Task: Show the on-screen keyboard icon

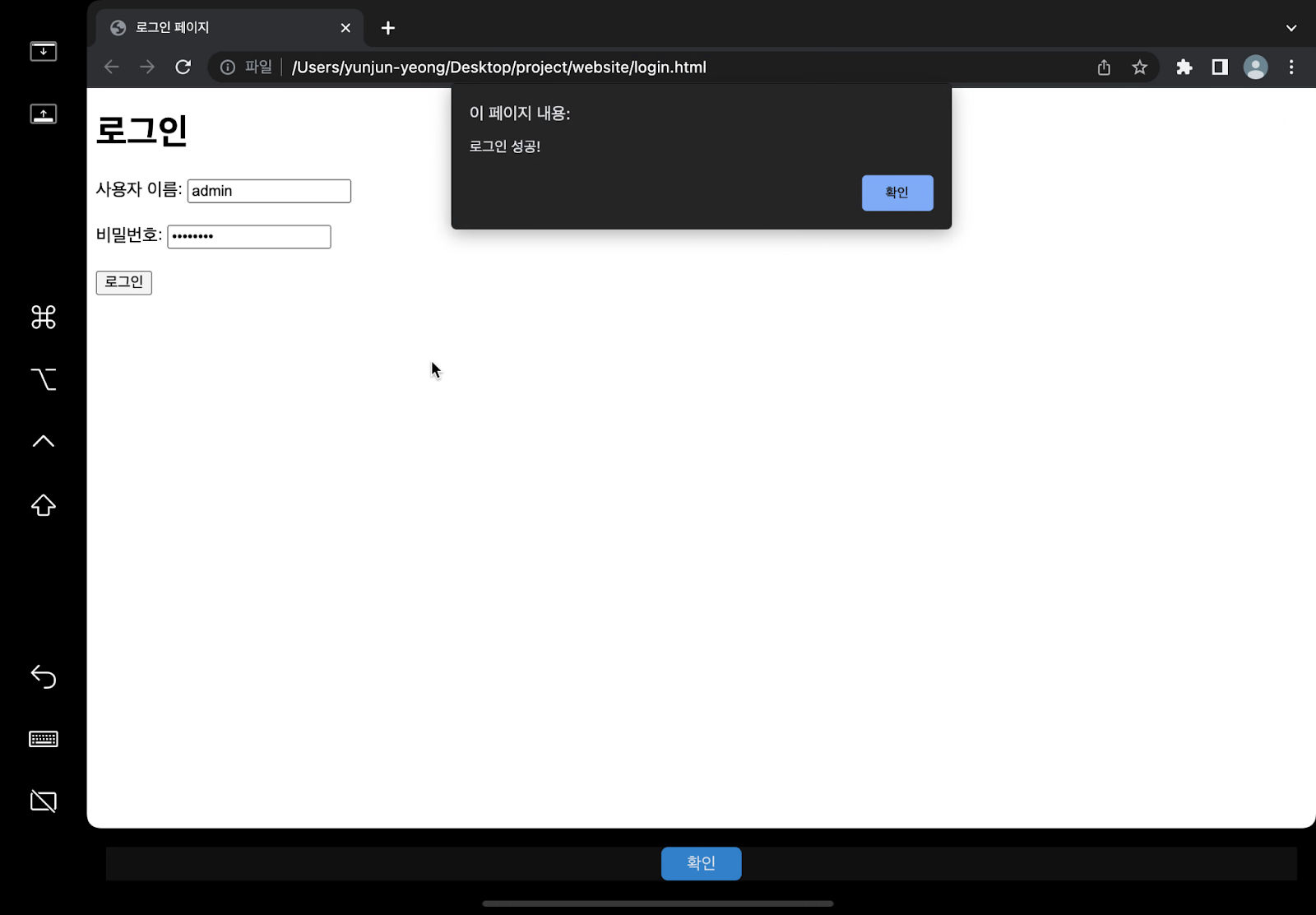Action: 43,739
